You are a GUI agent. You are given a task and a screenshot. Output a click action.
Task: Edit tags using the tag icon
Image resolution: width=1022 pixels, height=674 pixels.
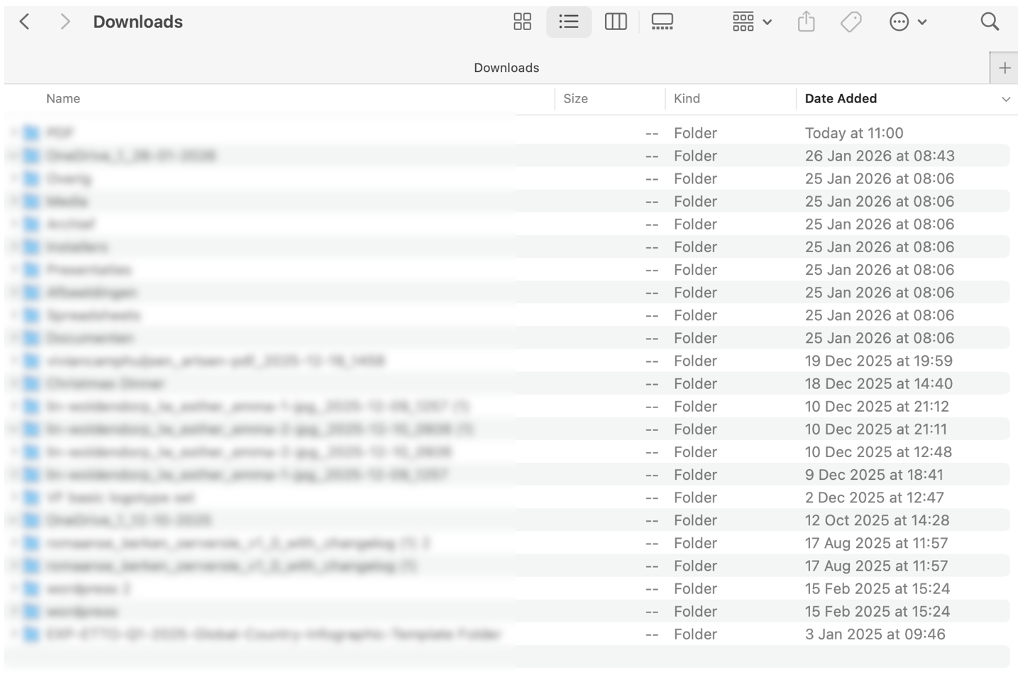pos(851,21)
